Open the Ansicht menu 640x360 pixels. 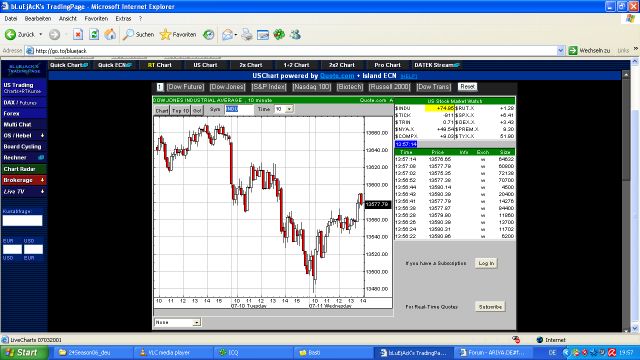[67, 19]
